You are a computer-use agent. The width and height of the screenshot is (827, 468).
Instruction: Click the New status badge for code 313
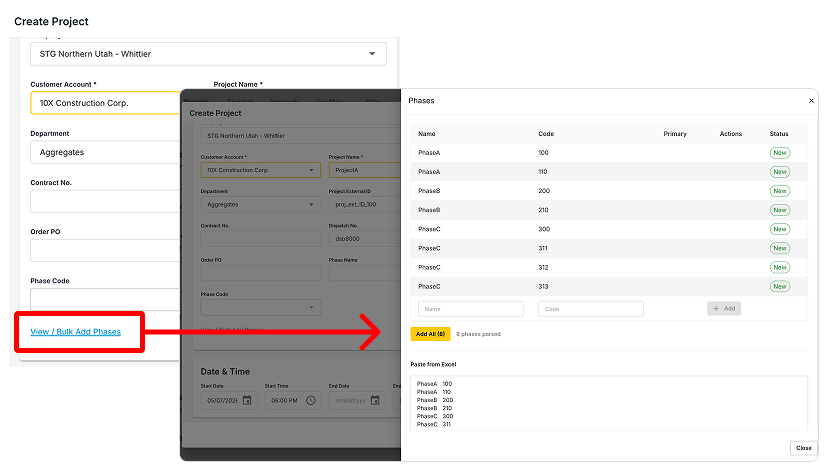point(780,286)
